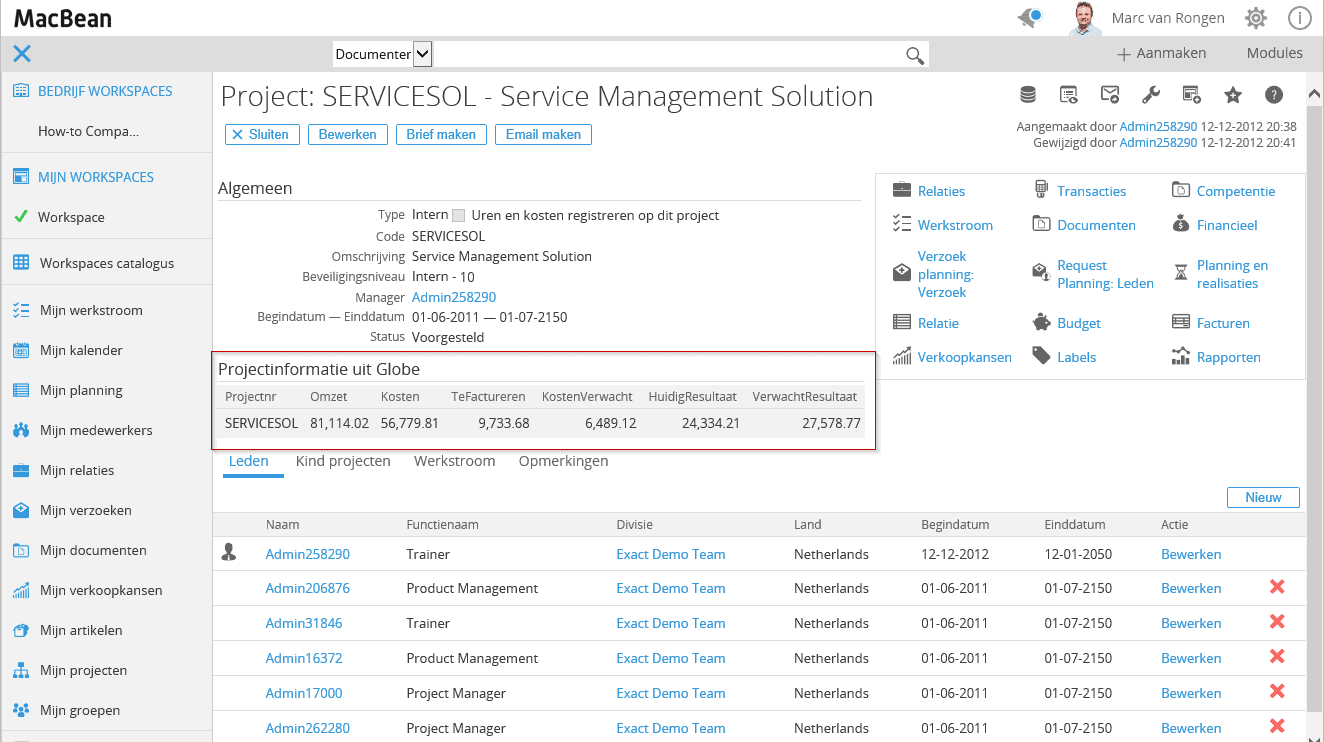Close the sidebar with blue X icon

pyautogui.click(x=22, y=54)
